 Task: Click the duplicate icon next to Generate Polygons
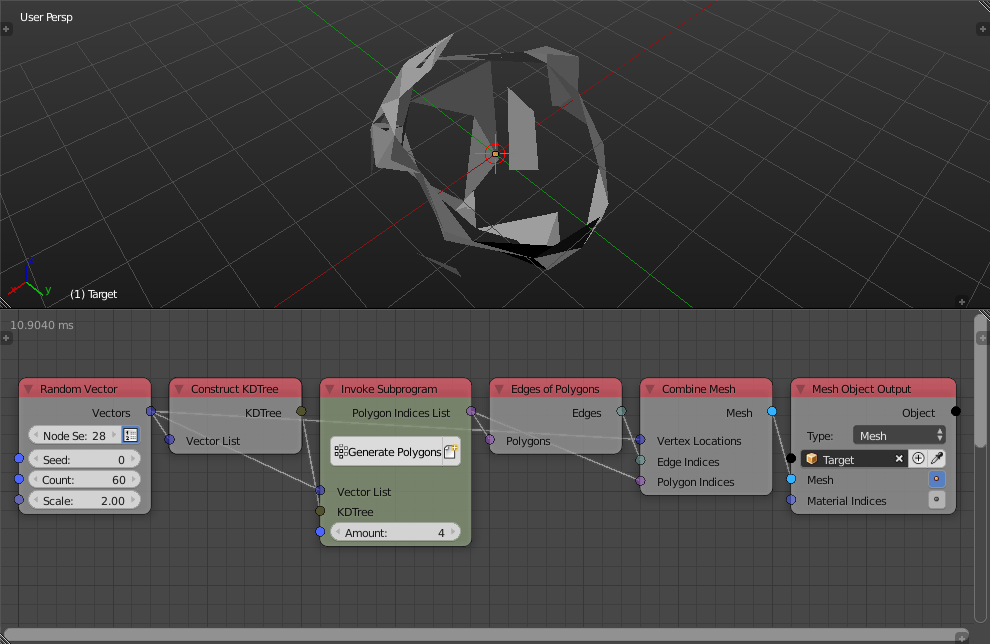point(451,451)
